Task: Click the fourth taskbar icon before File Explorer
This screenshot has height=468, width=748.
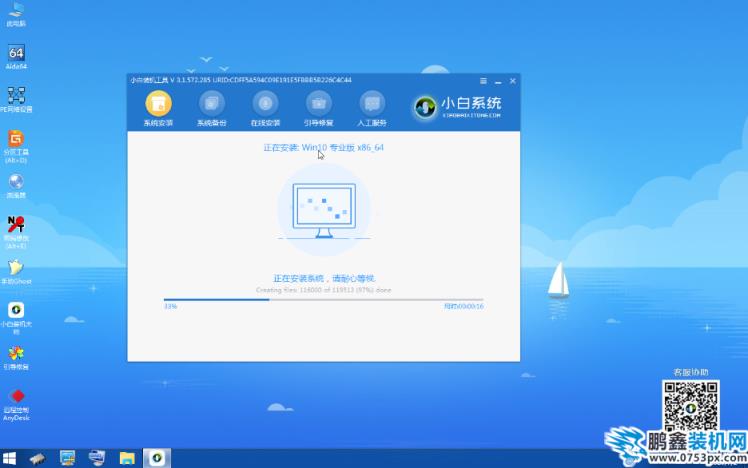Action: (x=97, y=458)
